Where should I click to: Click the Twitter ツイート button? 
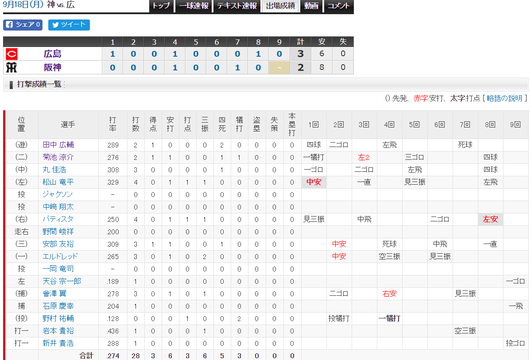tap(69, 25)
